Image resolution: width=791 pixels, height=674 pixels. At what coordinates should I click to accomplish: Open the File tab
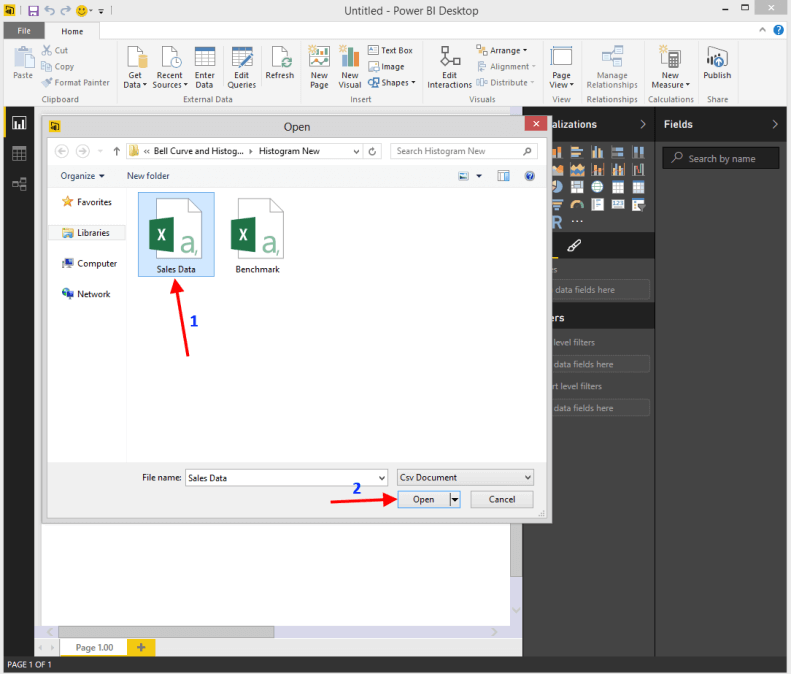[24, 31]
